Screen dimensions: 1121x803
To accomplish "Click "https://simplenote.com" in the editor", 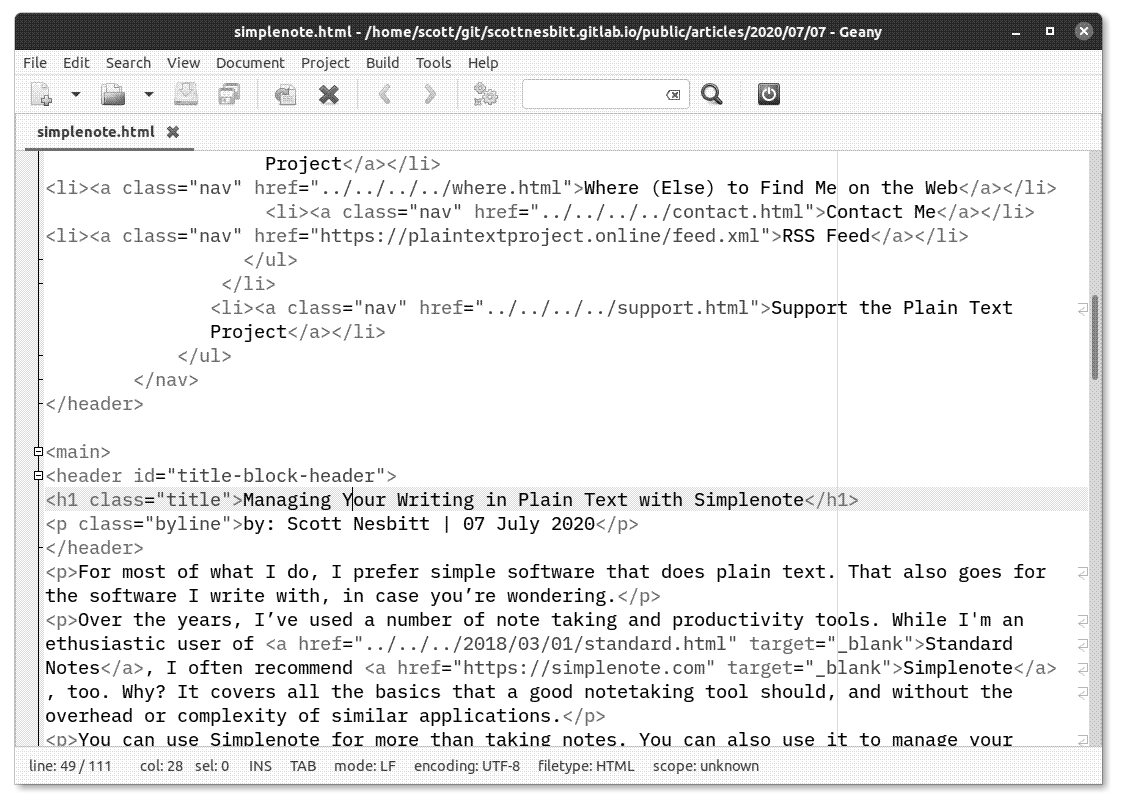I will pyautogui.click(x=583, y=668).
